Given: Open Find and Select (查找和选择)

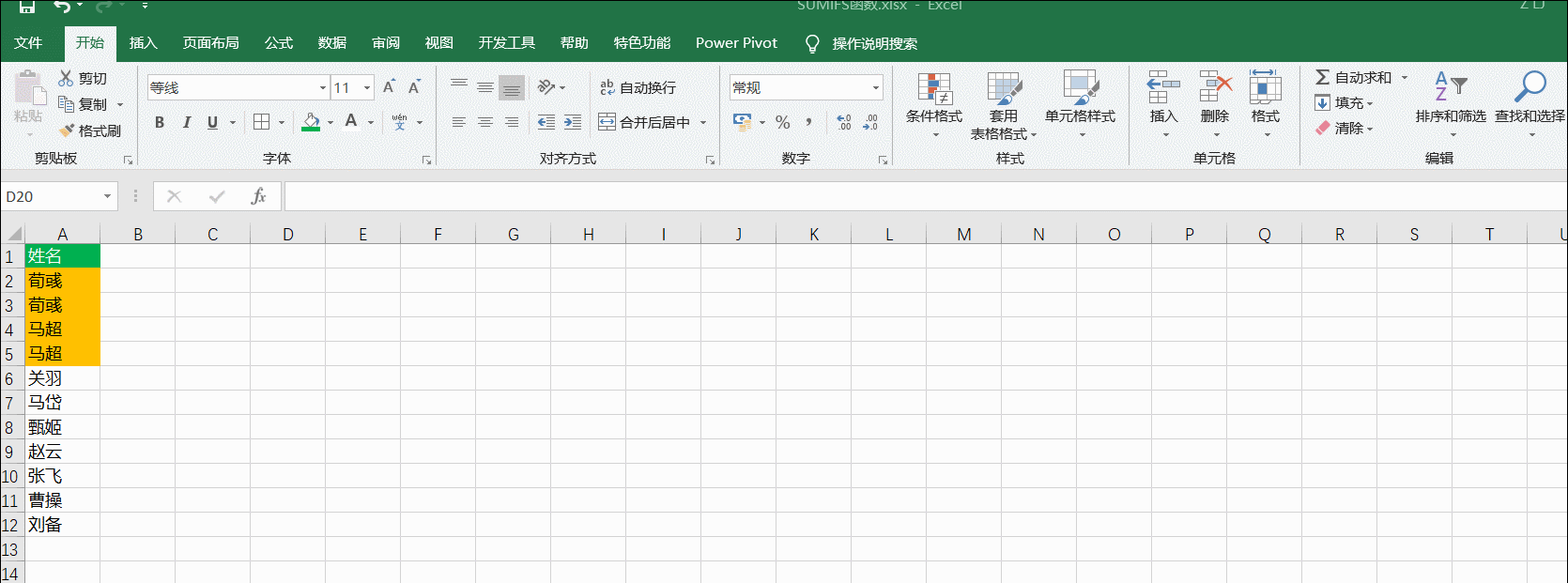Looking at the screenshot, I should tap(1530, 104).
